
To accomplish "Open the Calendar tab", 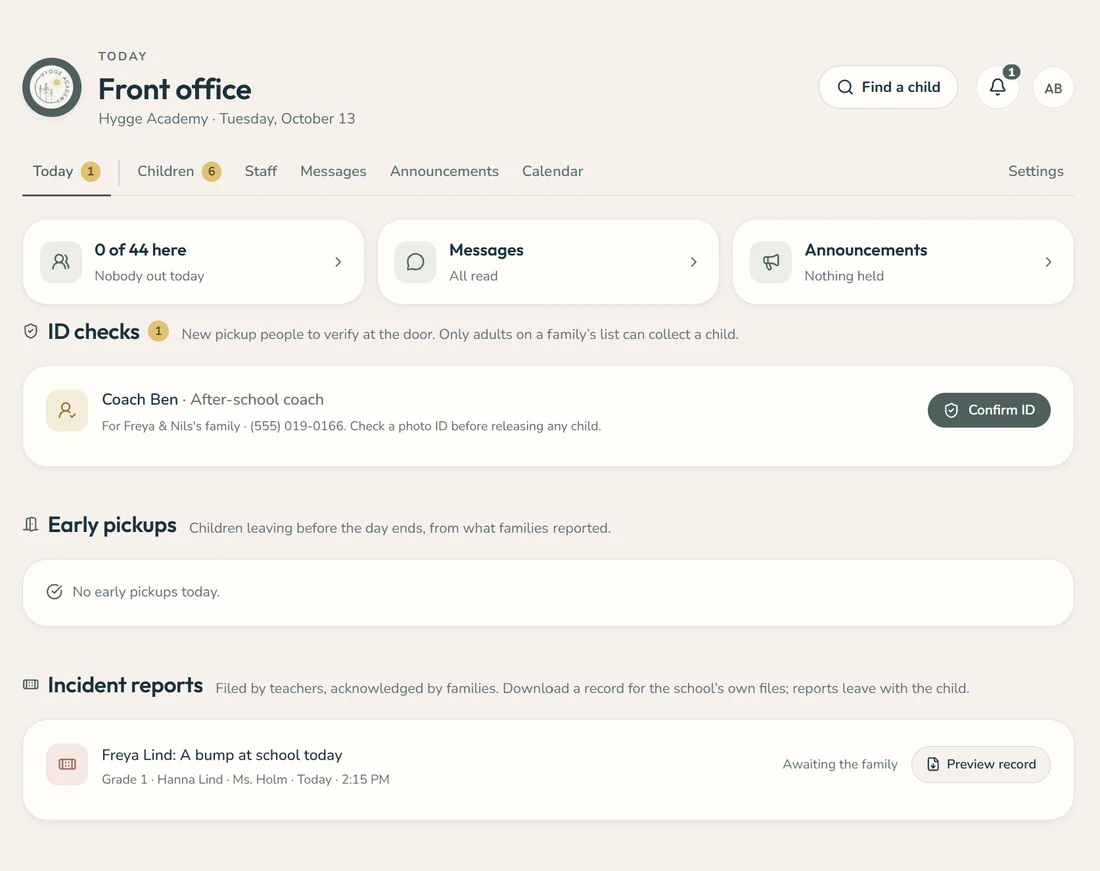I will (x=552, y=171).
